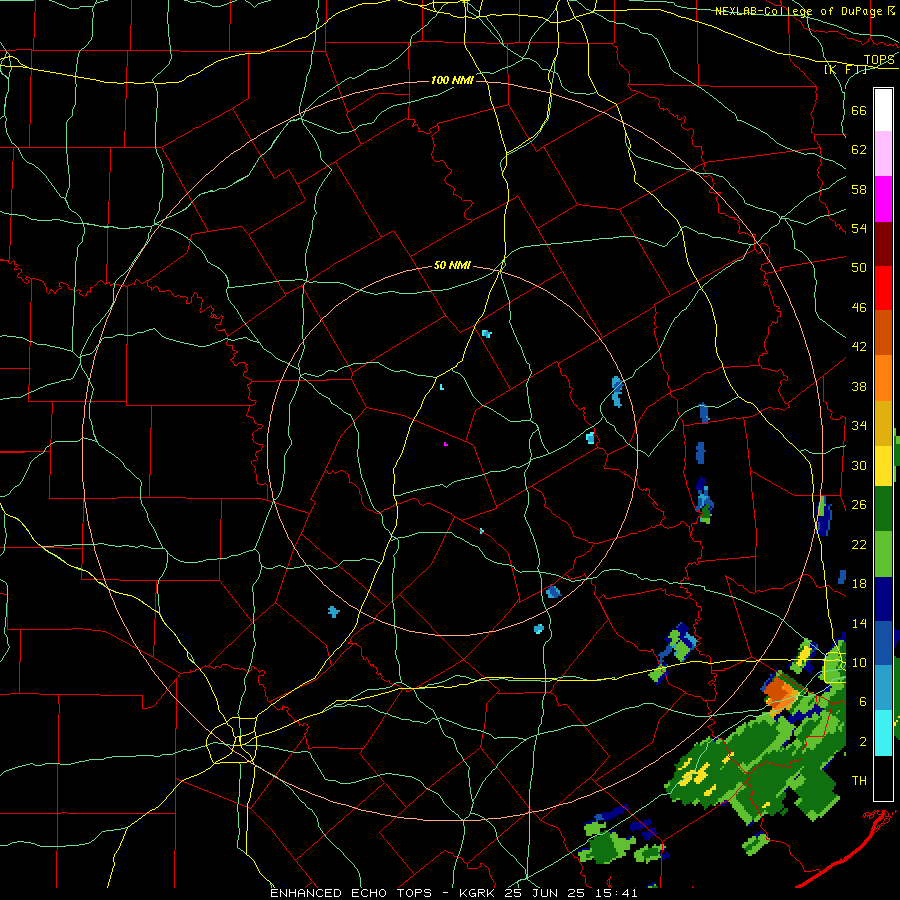Click the legend value 34
900x900 pixels.
(859, 425)
